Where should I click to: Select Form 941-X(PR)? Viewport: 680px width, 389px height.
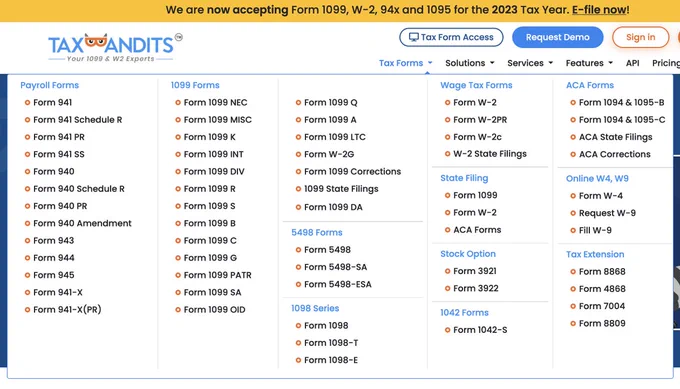67,310
